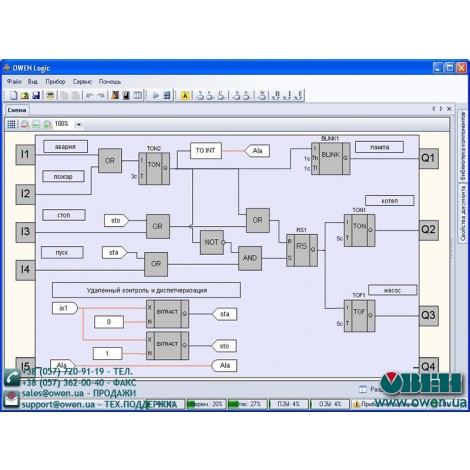This screenshot has width=470, height=470.
Task: Click the 'лампа' comment label
Action: [x=379, y=147]
